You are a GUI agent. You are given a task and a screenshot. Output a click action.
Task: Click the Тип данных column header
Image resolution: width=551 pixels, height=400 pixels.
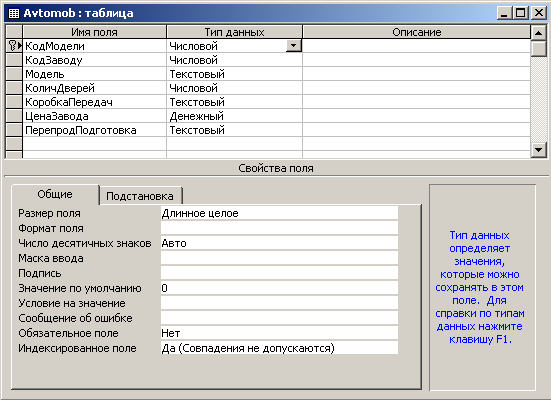coord(234,32)
